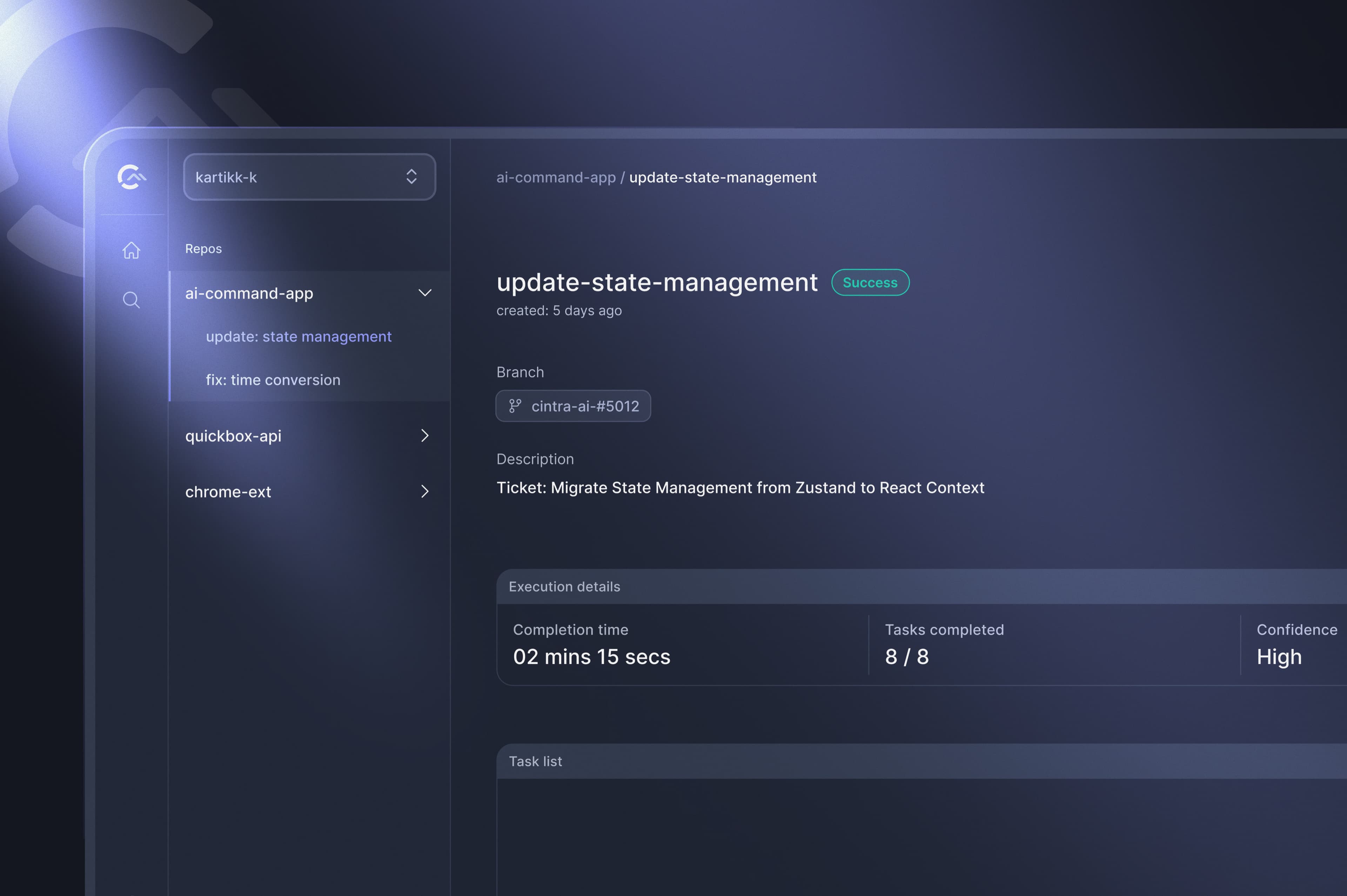Click the Success status badge
Viewport: 1347px width, 896px height.
[x=870, y=282]
